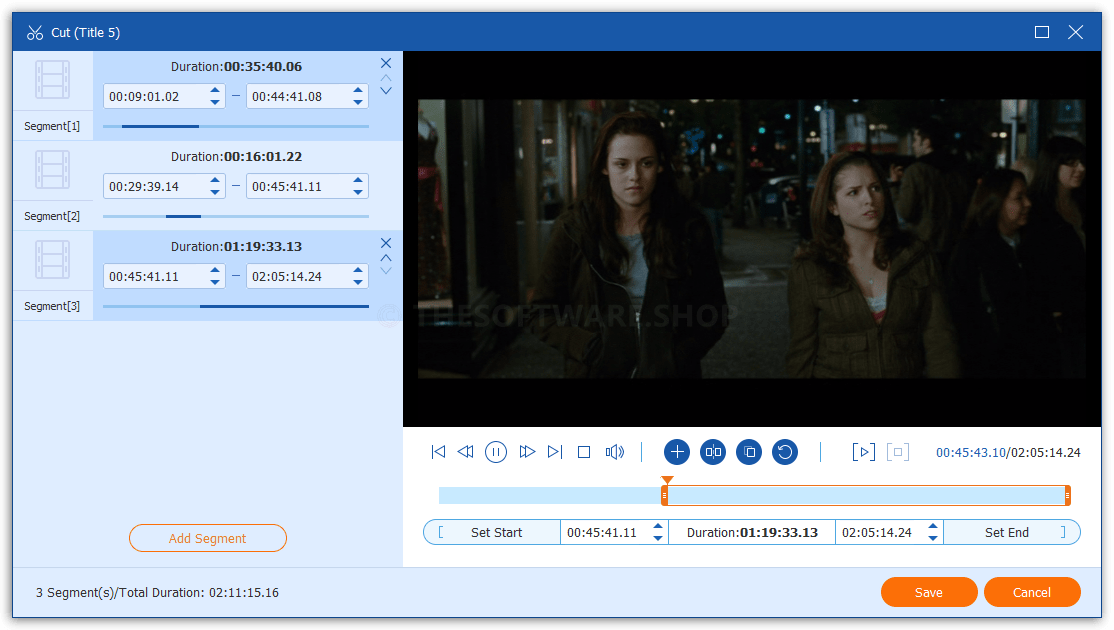Viewport: 1114px width, 630px height.
Task: Save the cut segments
Action: click(929, 592)
